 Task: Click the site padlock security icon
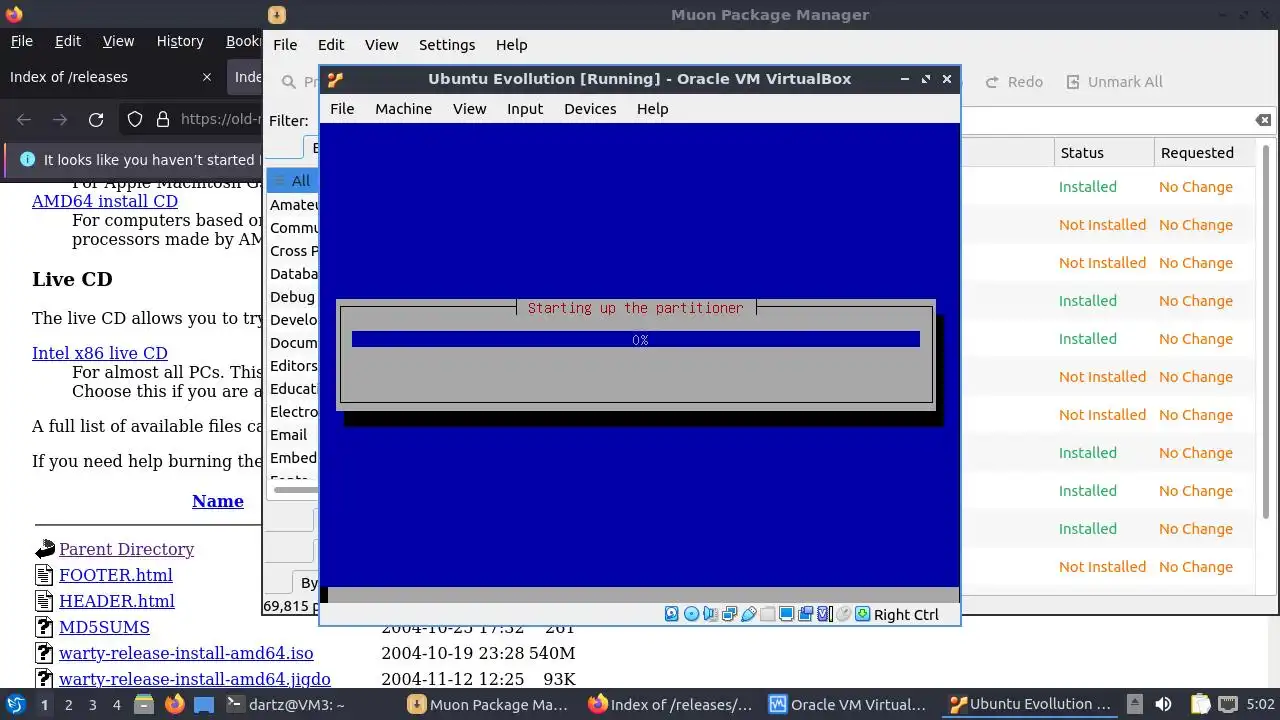click(x=163, y=120)
